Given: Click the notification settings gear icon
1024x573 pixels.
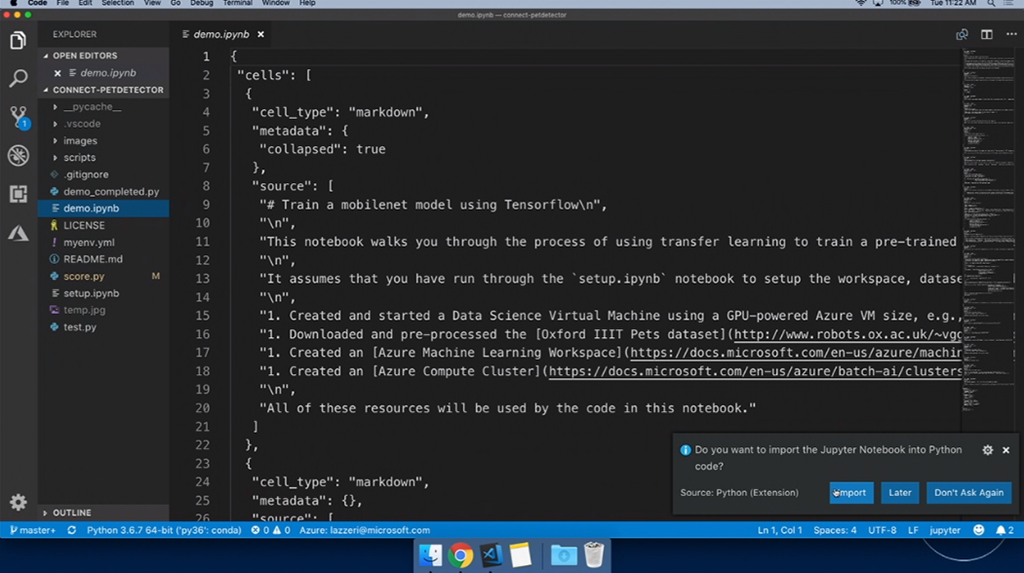Looking at the screenshot, I should 988,451.
